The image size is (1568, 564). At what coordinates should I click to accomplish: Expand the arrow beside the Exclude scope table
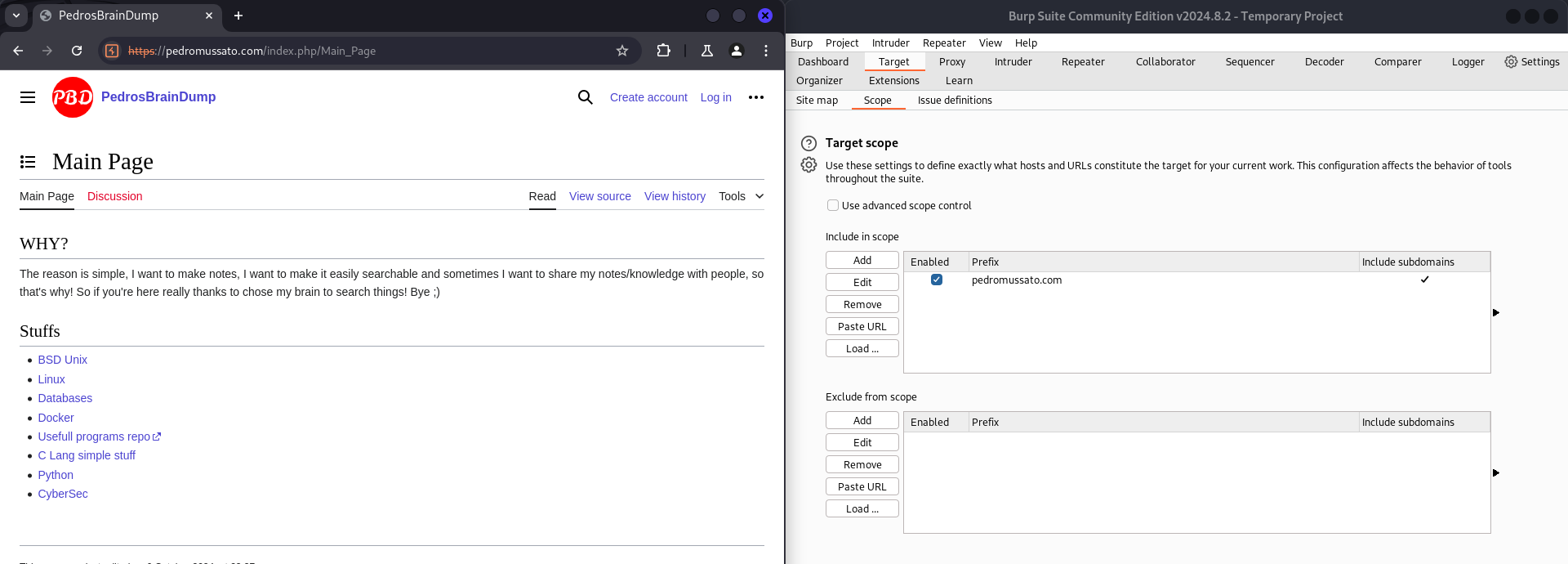tap(1495, 473)
